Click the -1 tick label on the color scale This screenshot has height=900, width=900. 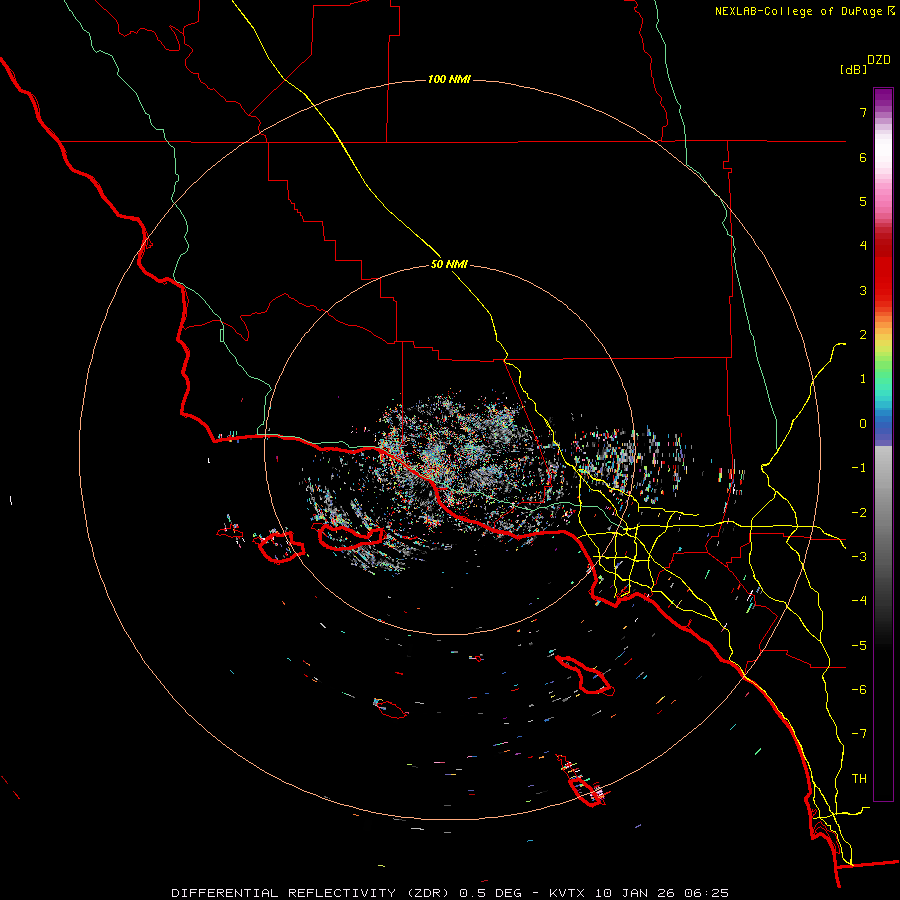click(x=859, y=468)
